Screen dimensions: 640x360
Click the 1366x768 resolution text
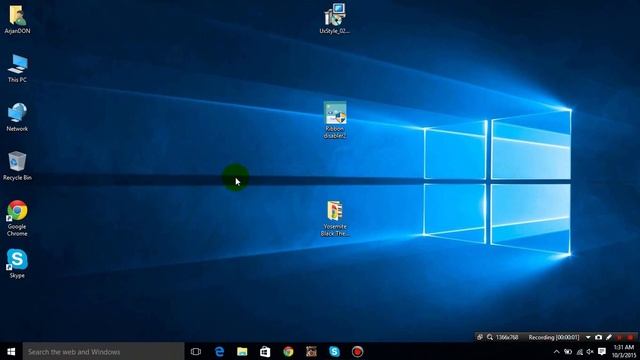click(x=507, y=337)
